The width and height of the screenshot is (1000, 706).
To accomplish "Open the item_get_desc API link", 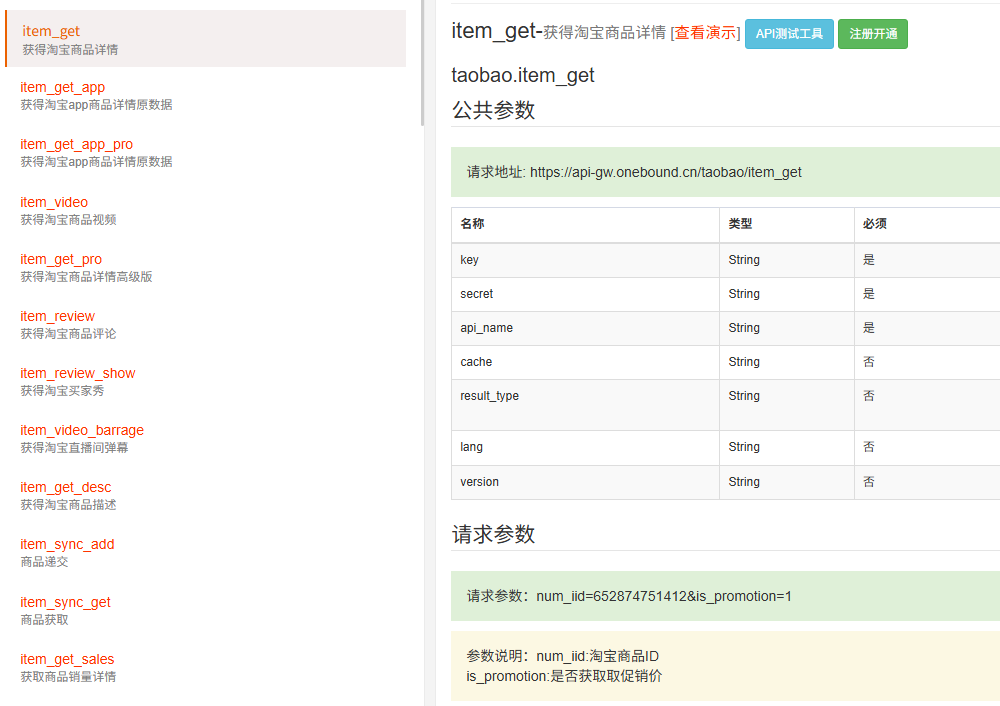I will click(x=66, y=487).
